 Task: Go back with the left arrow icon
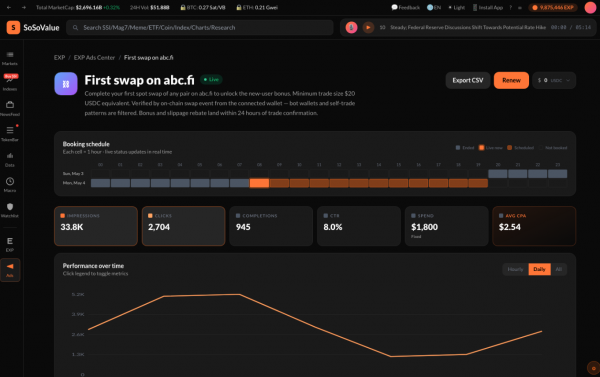click(x=9, y=7)
